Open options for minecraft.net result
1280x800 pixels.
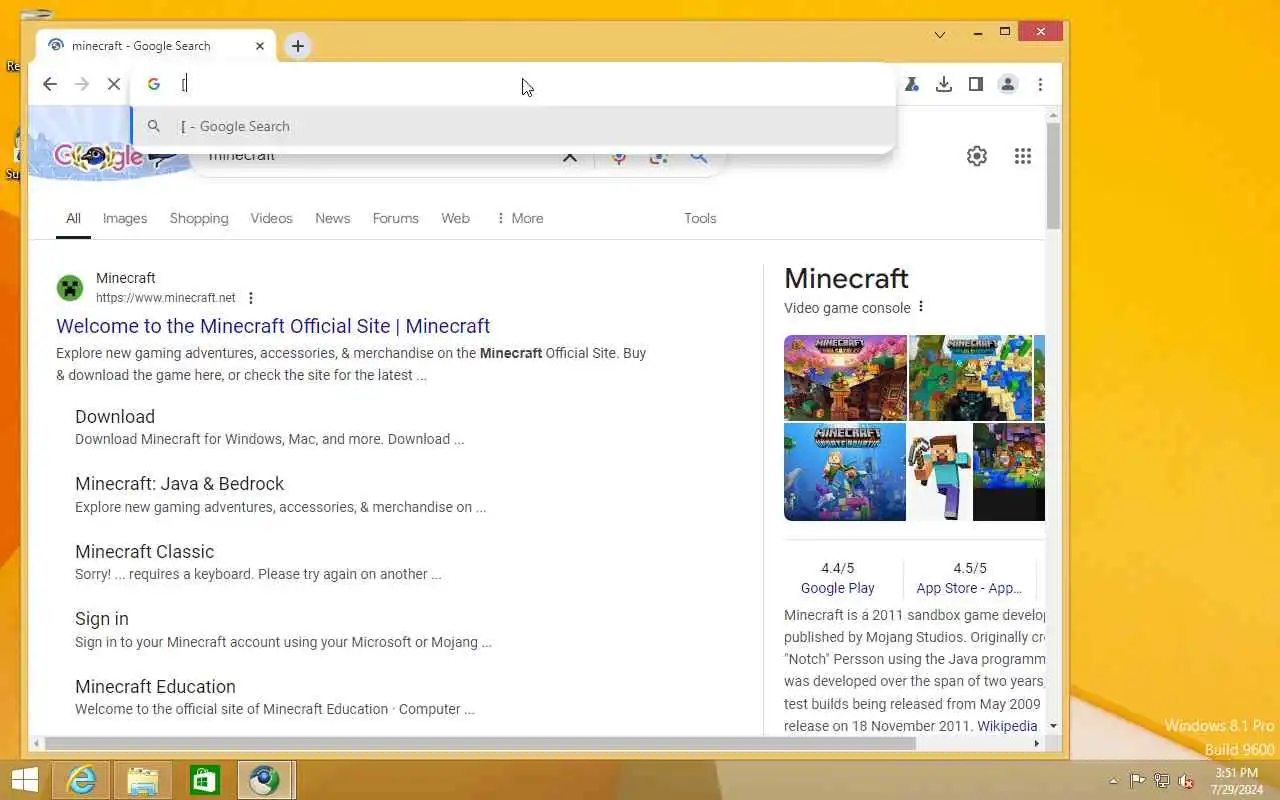(251, 298)
